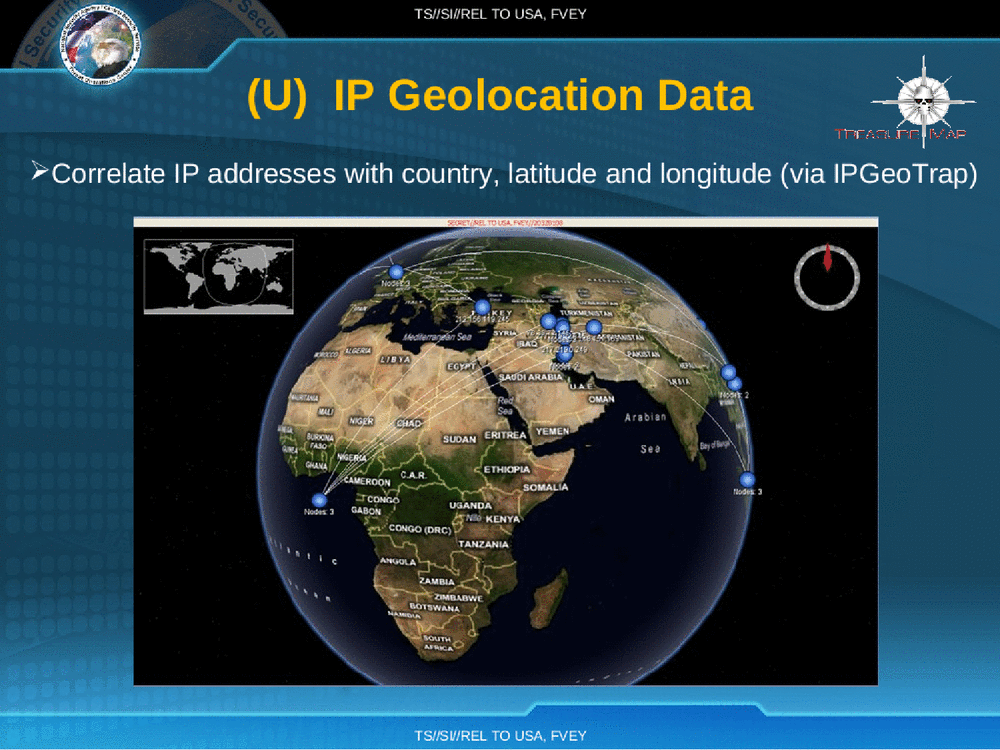
Task: Click the "GABON" country label
Action: [366, 511]
